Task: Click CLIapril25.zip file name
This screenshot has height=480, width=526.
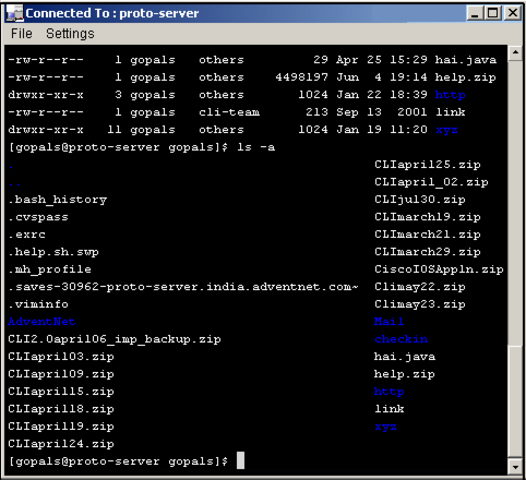Action: coord(427,165)
